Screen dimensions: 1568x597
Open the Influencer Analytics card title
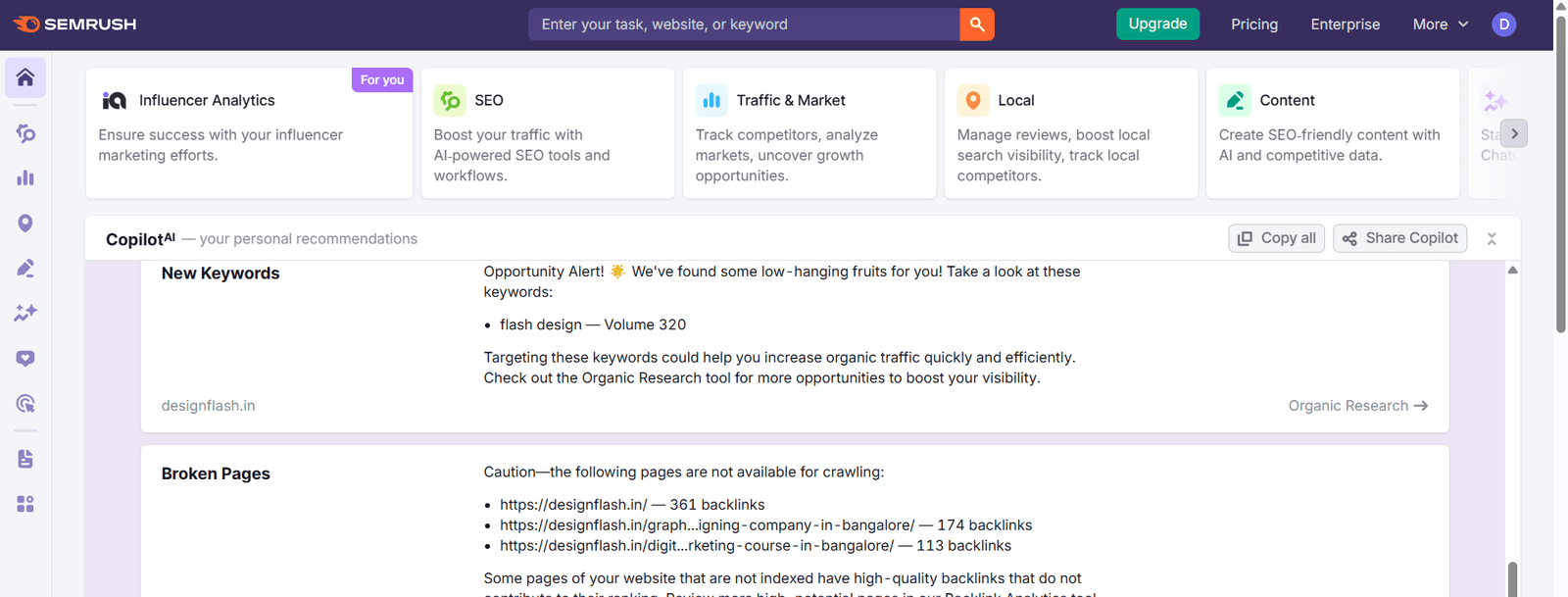click(207, 101)
